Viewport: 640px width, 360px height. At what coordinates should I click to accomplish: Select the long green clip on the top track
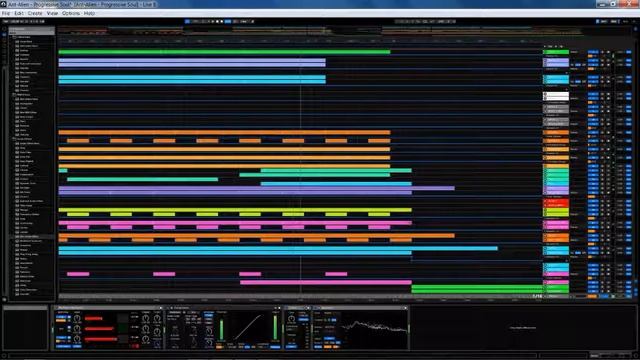[224, 52]
